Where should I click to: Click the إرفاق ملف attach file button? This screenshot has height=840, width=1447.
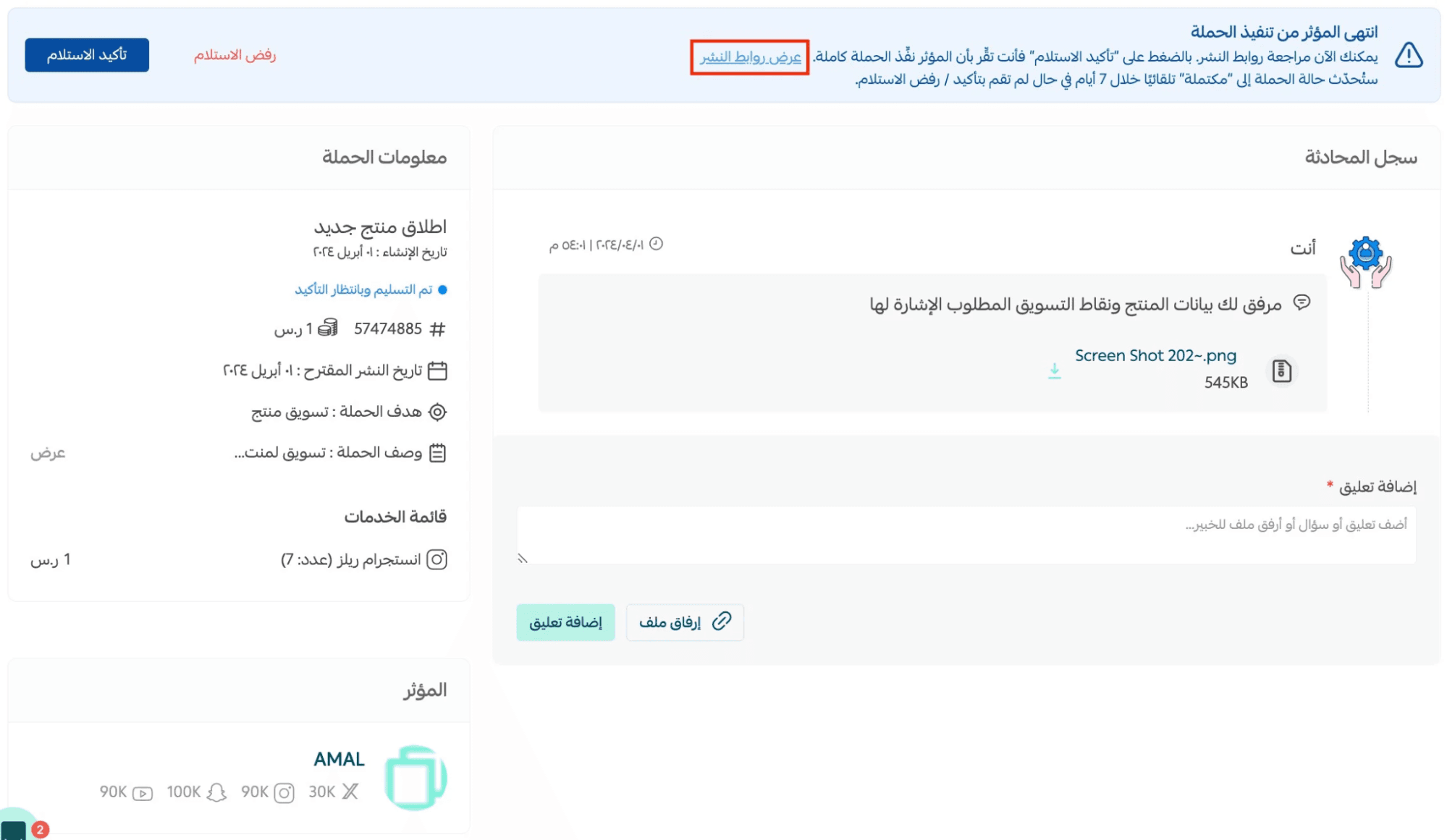click(684, 621)
